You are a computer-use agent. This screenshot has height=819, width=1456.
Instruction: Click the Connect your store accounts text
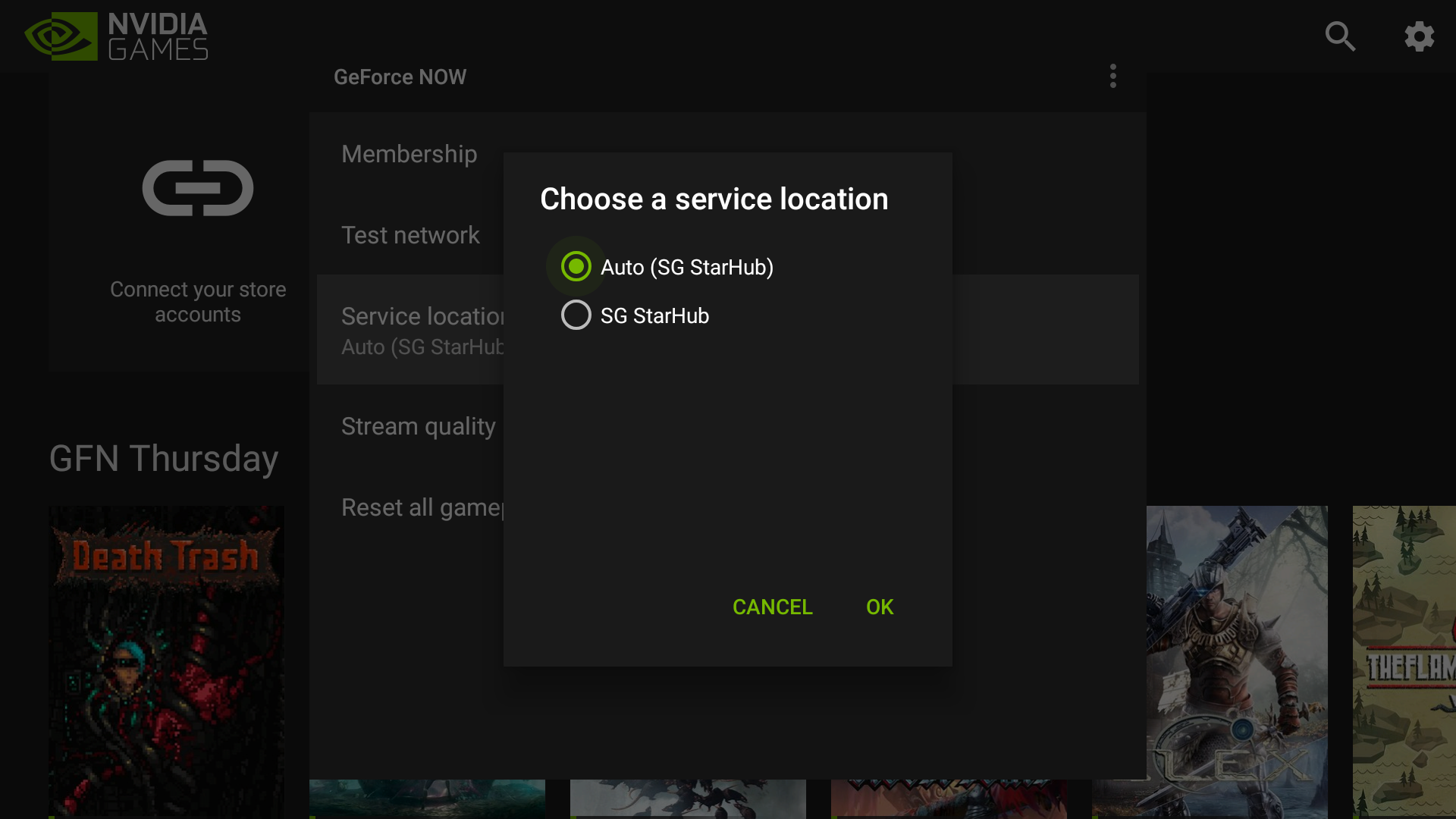point(198,302)
